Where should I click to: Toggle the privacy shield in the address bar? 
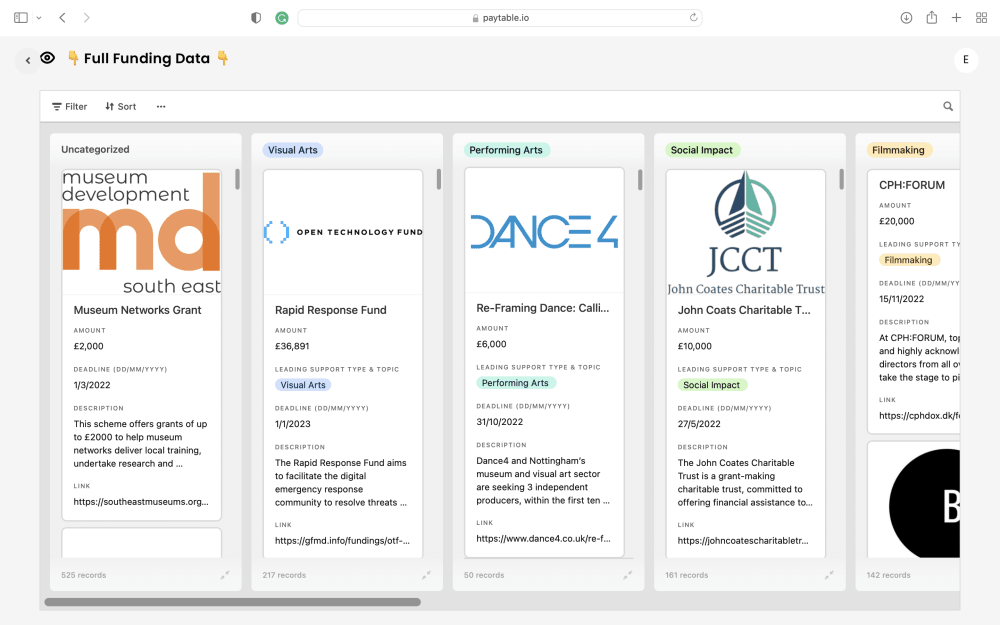pyautogui.click(x=256, y=17)
